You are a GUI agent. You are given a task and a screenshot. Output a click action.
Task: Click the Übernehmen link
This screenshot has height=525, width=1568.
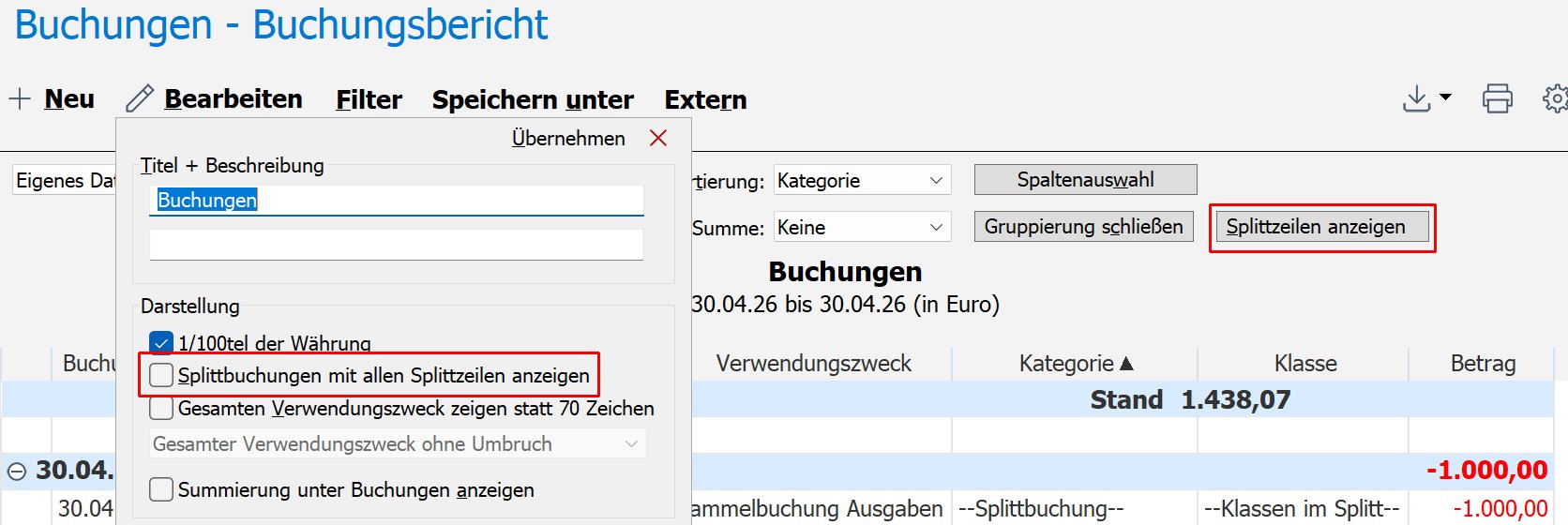[568, 139]
